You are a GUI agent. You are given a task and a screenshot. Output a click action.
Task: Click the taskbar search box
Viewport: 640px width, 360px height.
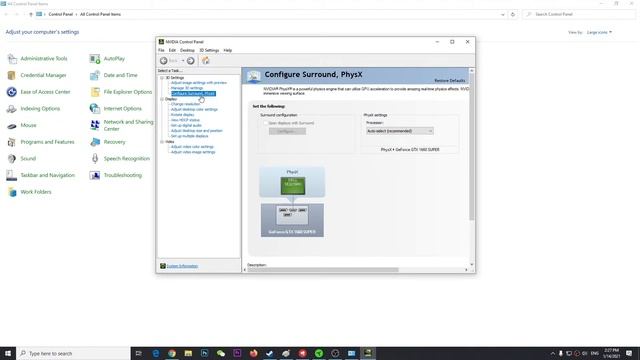73,353
